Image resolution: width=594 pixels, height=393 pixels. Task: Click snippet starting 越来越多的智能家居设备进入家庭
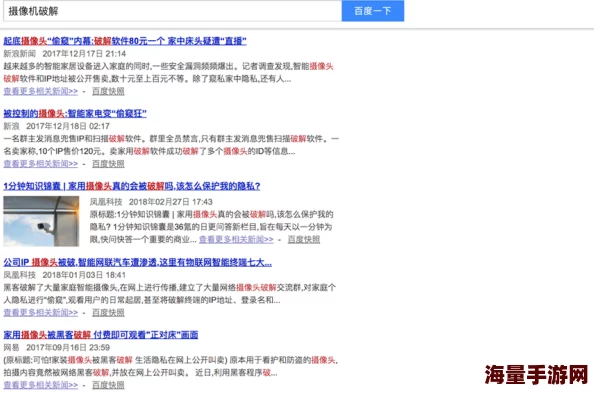click(x=168, y=73)
